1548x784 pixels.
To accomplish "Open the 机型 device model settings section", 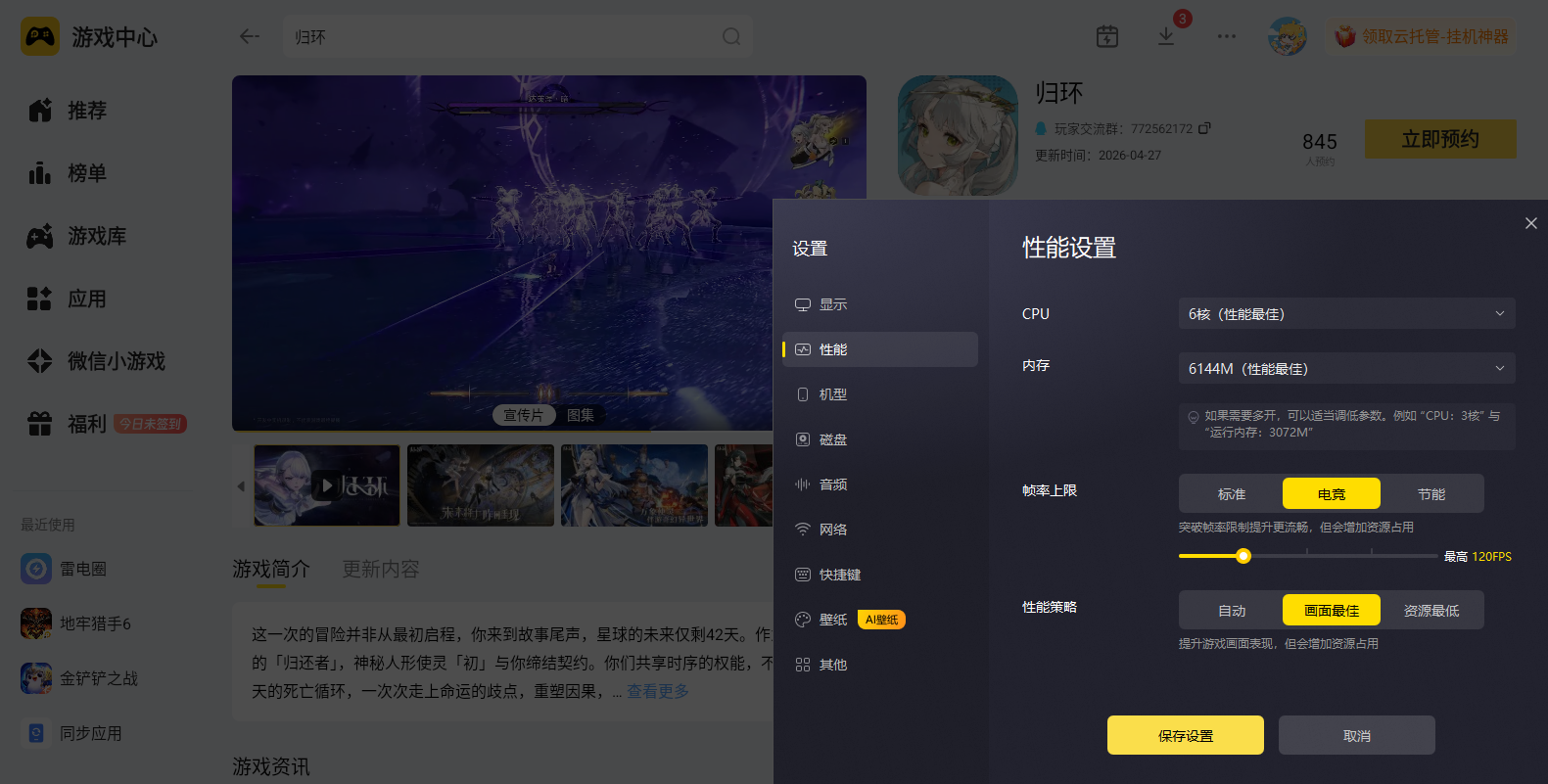I will [x=879, y=394].
